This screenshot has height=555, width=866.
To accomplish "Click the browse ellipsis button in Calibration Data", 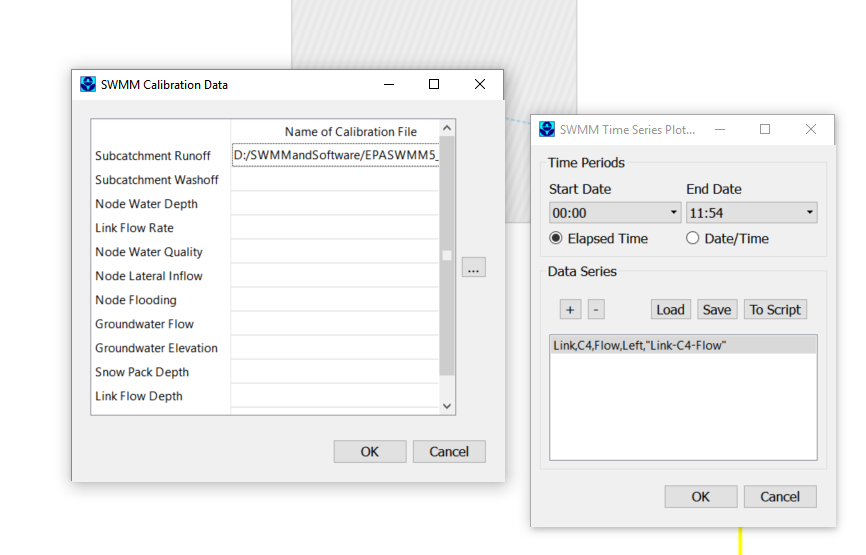I will pyautogui.click(x=473, y=267).
